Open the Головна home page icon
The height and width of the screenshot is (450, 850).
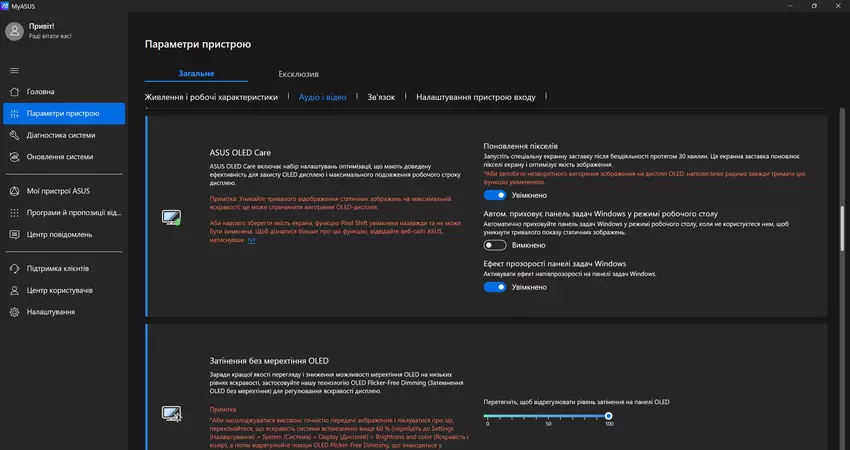14,92
